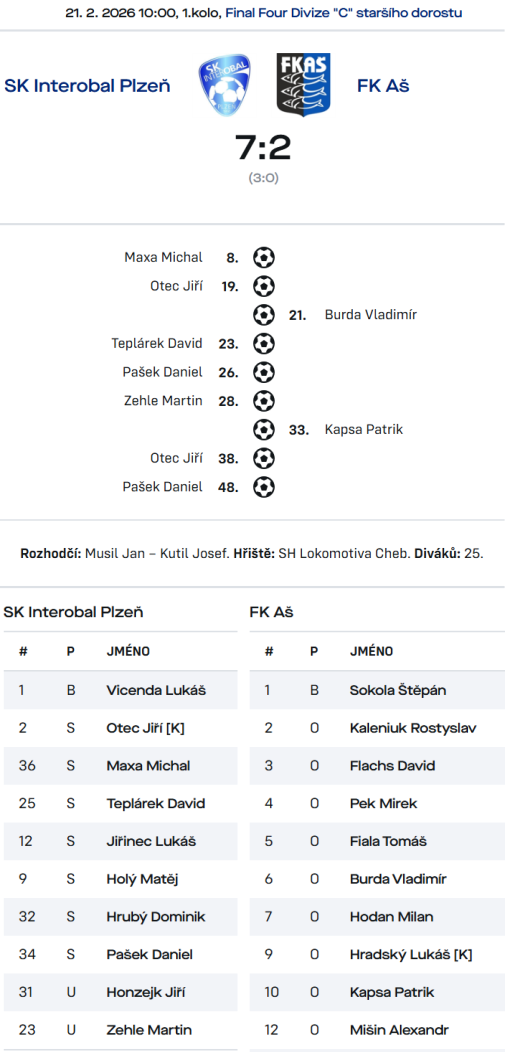This screenshot has width=505, height=1052.
Task: Click the 7:2 final score
Action: pos(263,148)
